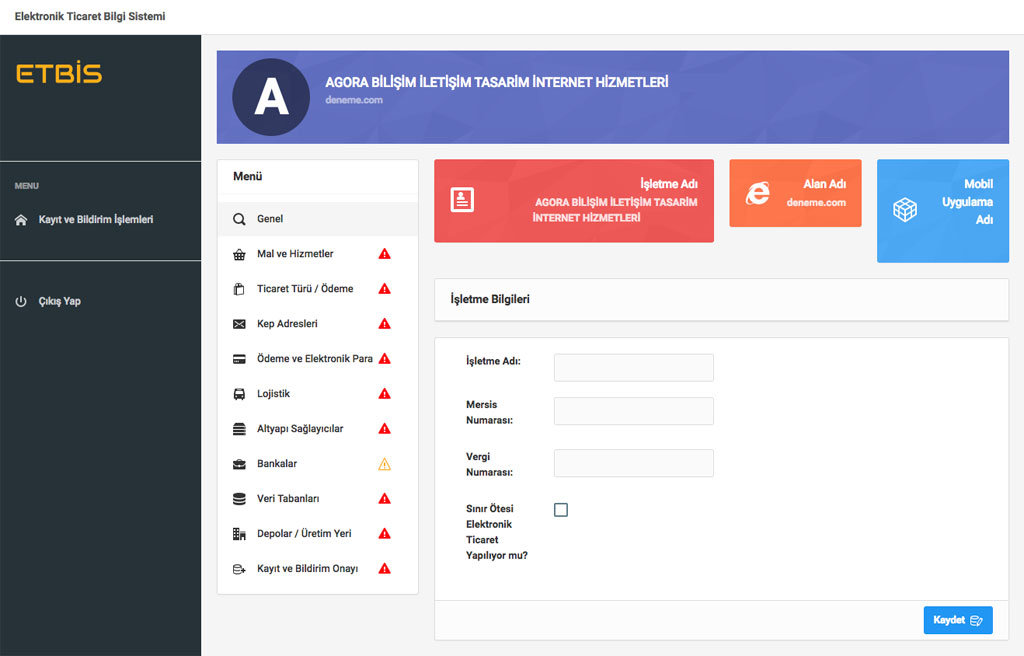Click the ETBIS logo
This screenshot has height=656, width=1024.
point(59,74)
